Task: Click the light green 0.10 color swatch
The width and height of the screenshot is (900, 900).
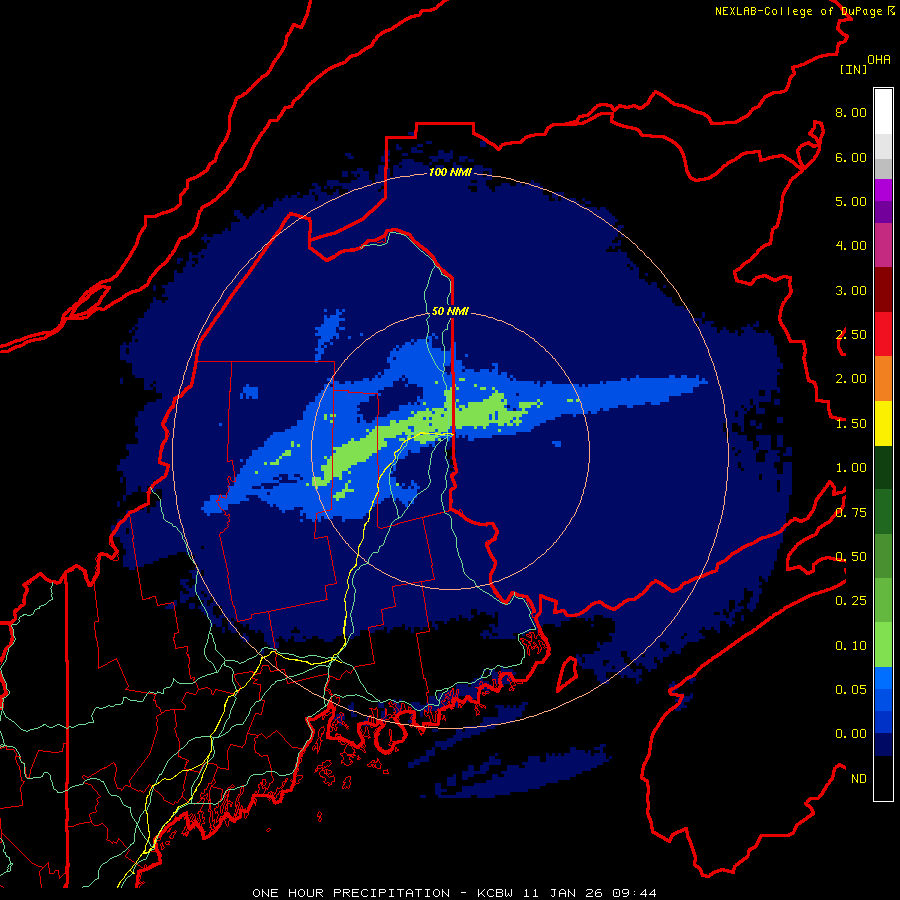Action: (883, 645)
